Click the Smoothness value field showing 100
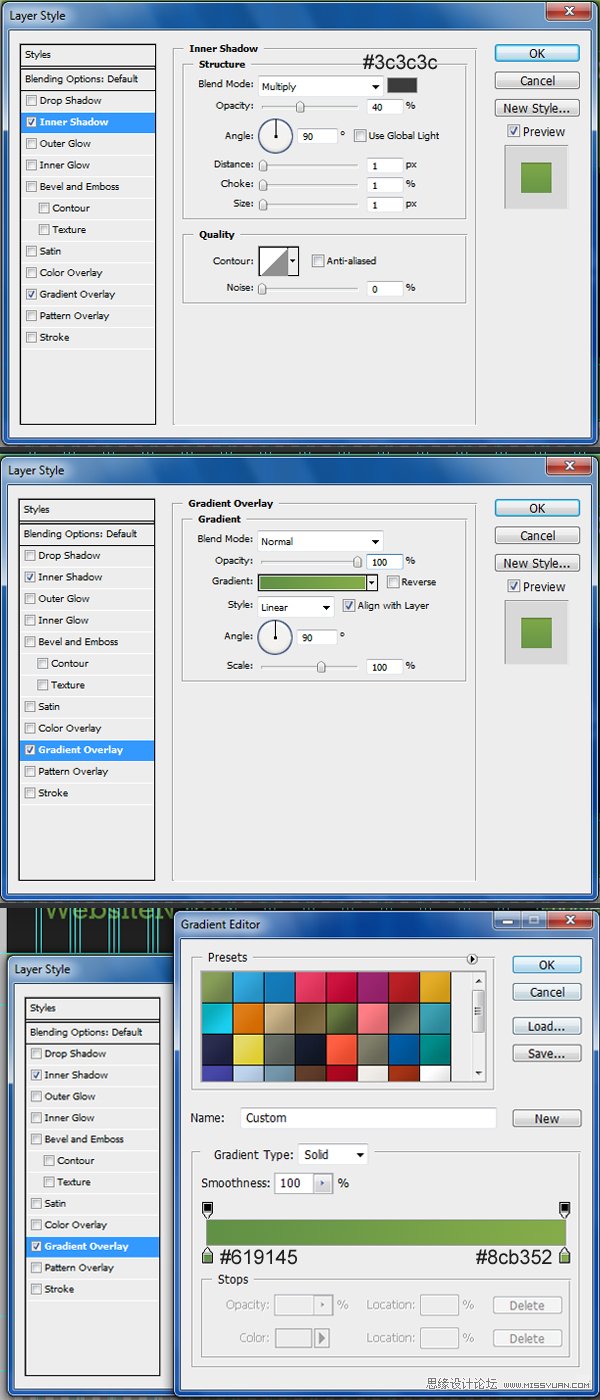 click(294, 1183)
